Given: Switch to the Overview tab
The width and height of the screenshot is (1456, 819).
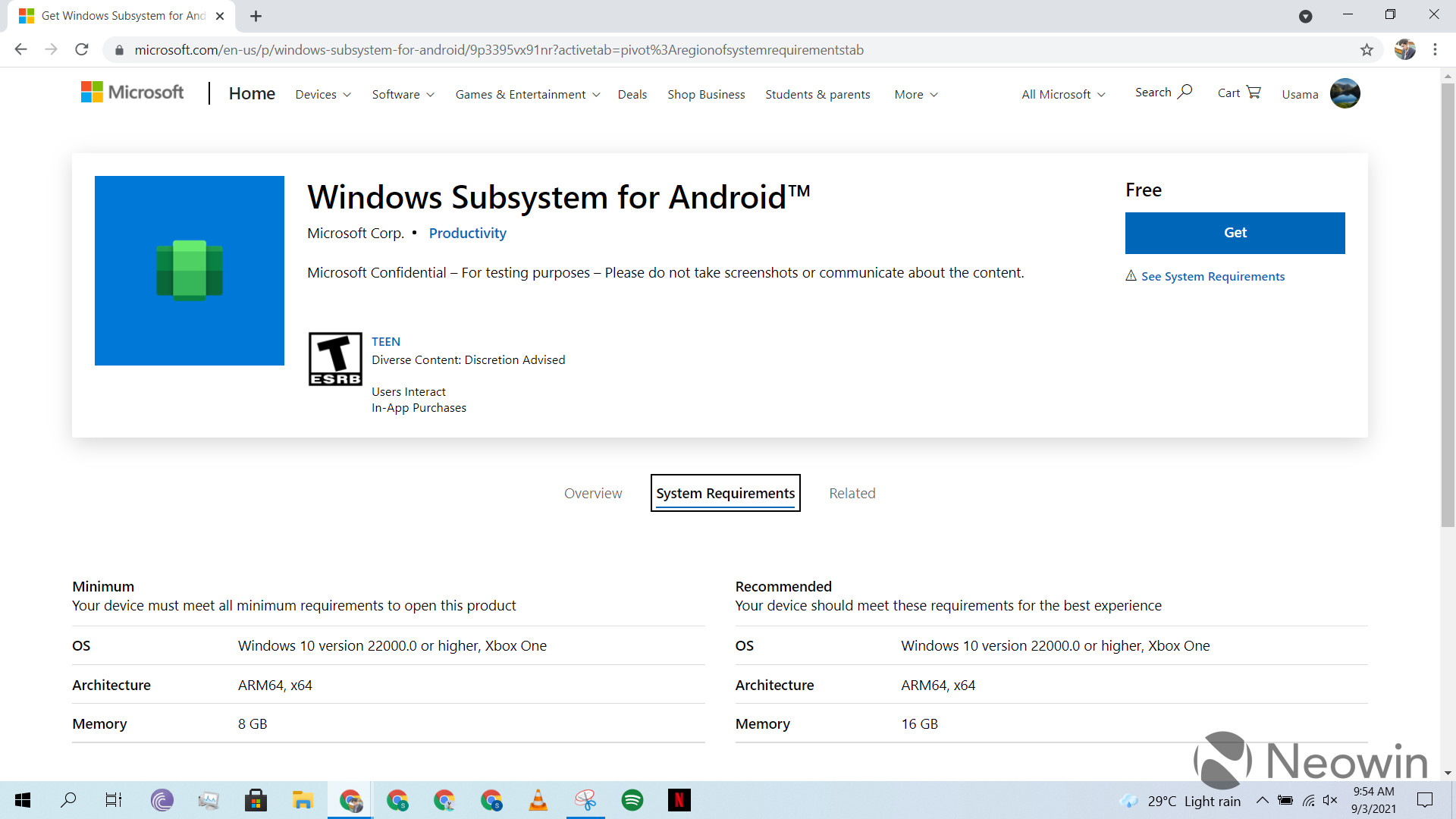Looking at the screenshot, I should coord(592,492).
